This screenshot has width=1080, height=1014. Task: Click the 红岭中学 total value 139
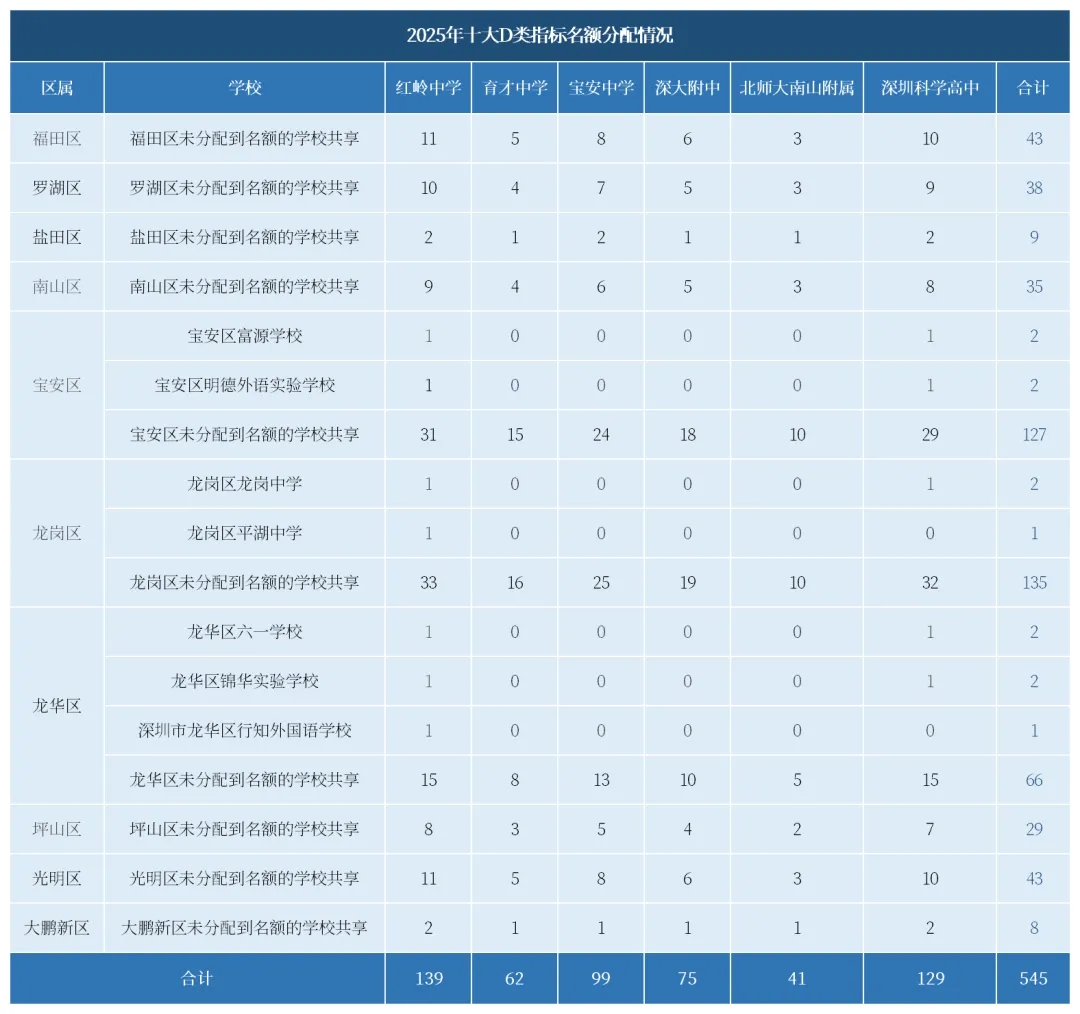pos(428,978)
